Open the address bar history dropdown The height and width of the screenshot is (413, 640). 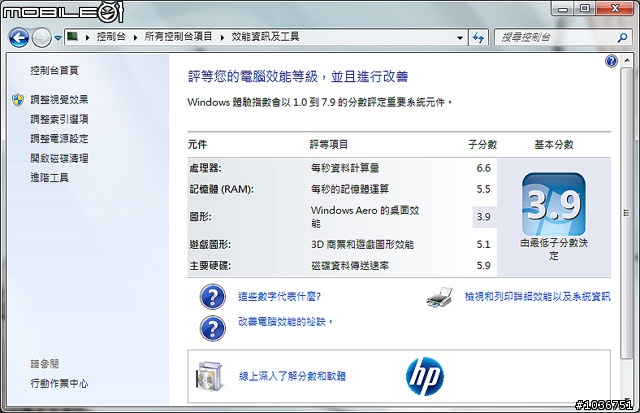[460, 38]
